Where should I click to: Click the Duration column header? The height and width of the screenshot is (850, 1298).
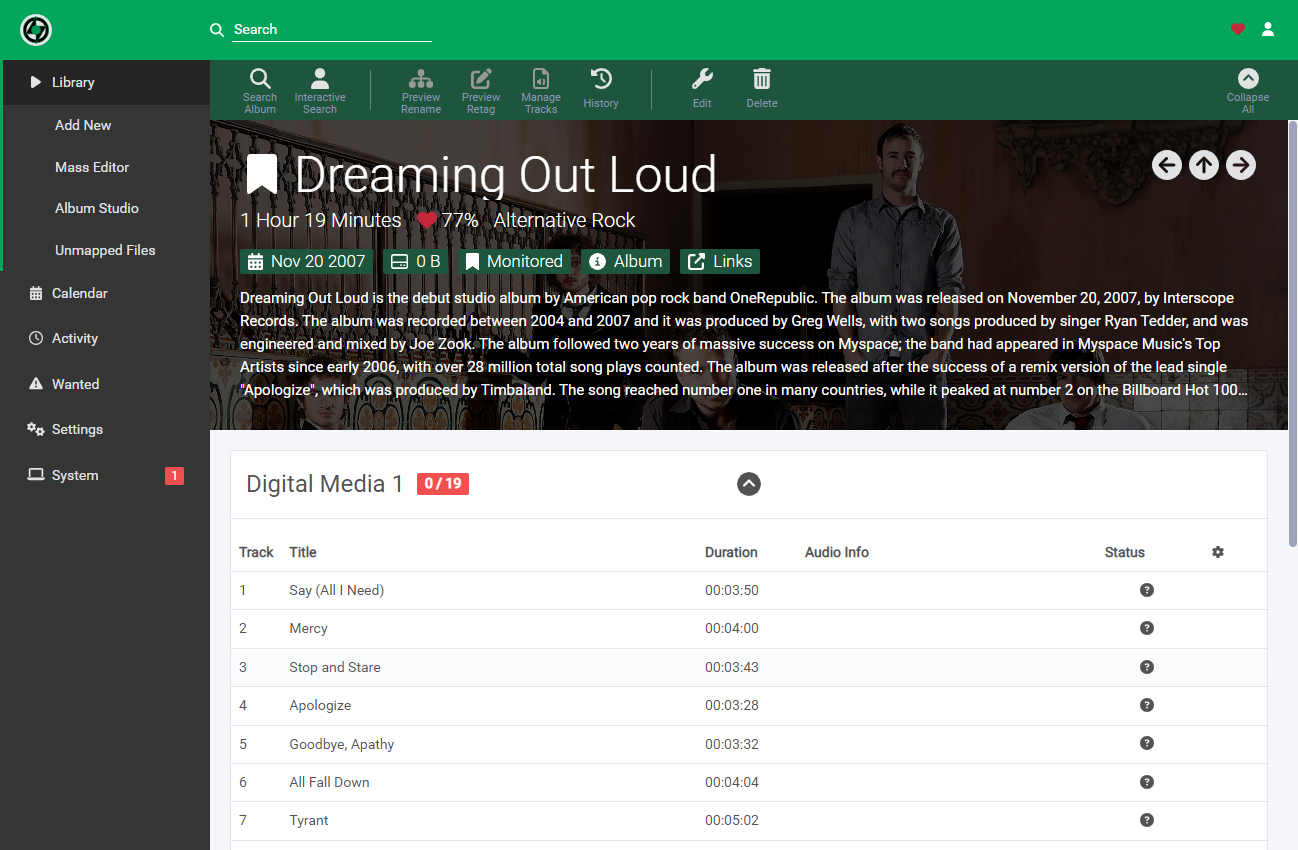tap(731, 552)
